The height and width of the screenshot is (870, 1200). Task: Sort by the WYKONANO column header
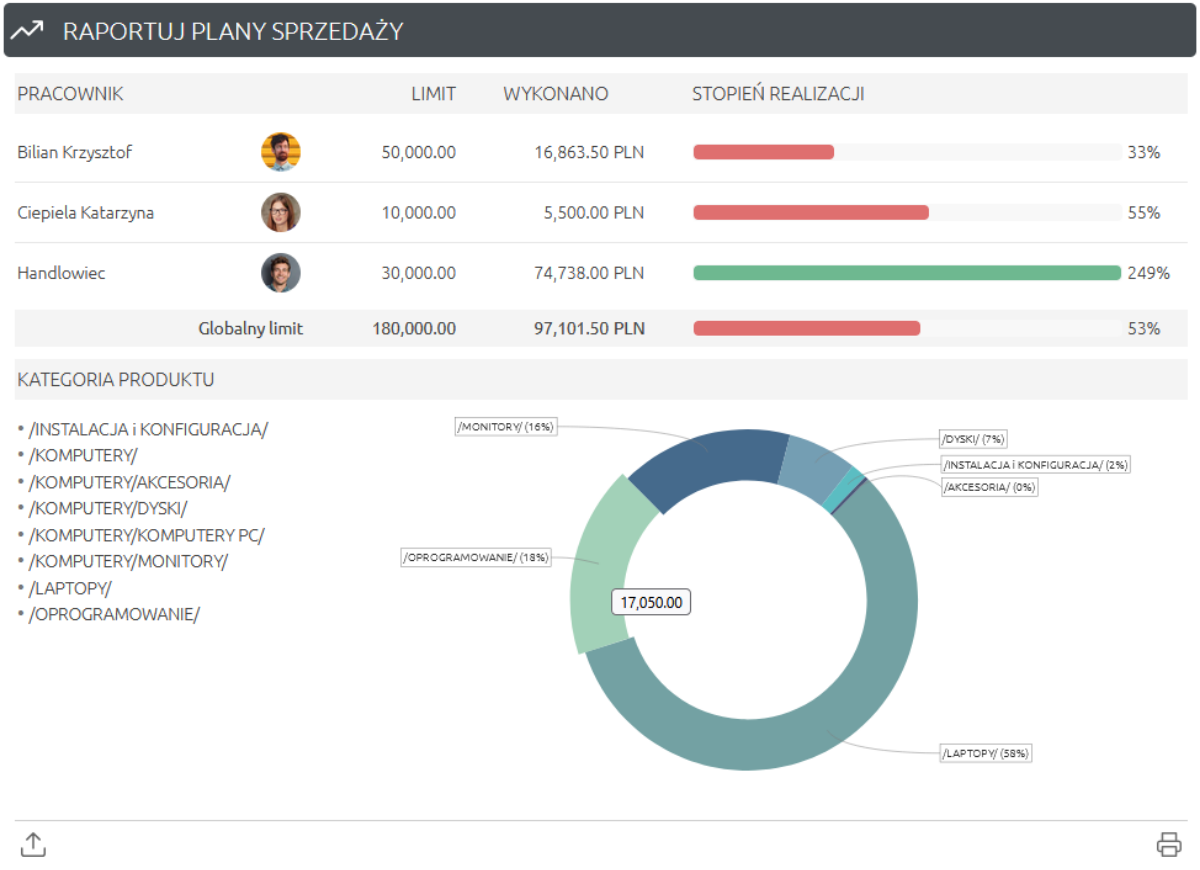[x=556, y=94]
